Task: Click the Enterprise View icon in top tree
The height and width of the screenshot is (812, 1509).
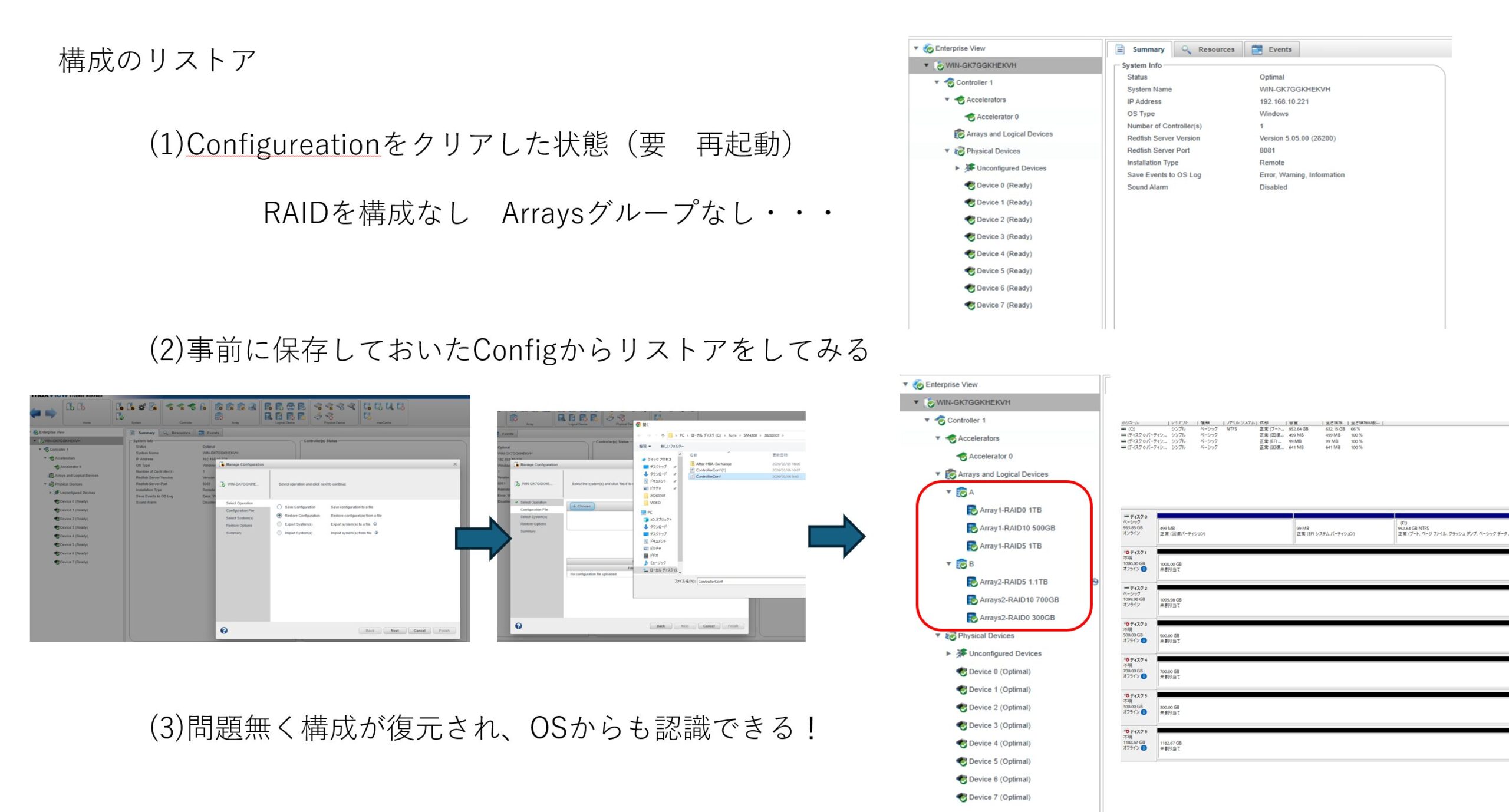Action: (x=928, y=48)
